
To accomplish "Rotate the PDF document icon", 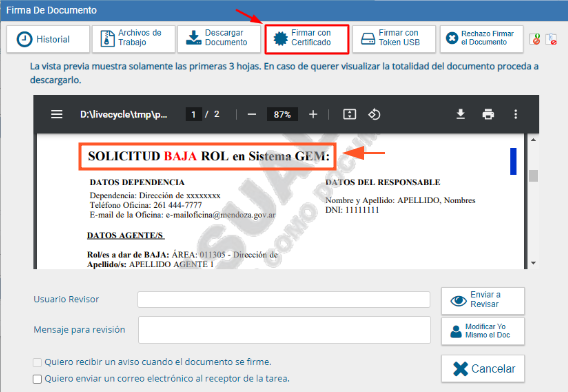I will [x=374, y=114].
